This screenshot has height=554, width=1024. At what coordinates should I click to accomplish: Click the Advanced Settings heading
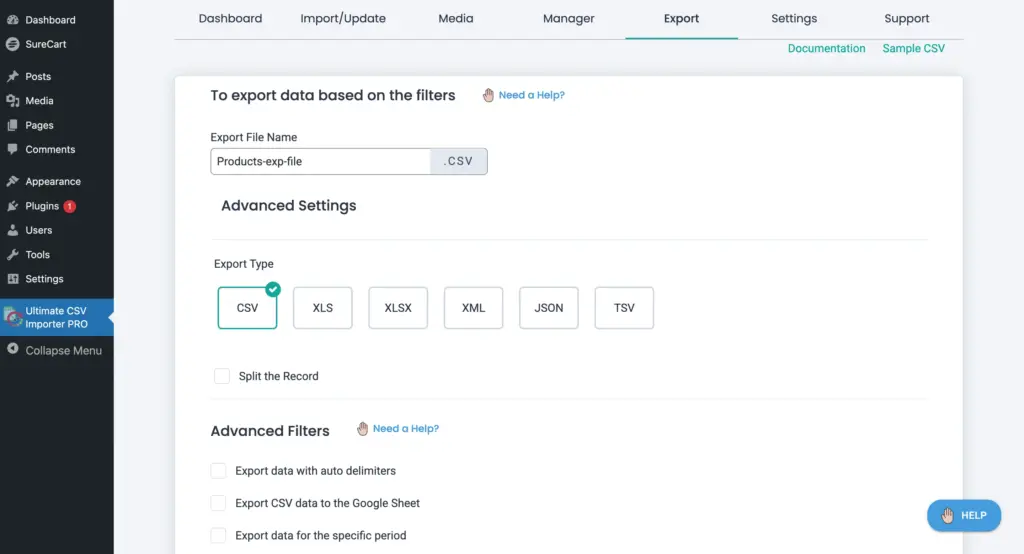point(289,205)
